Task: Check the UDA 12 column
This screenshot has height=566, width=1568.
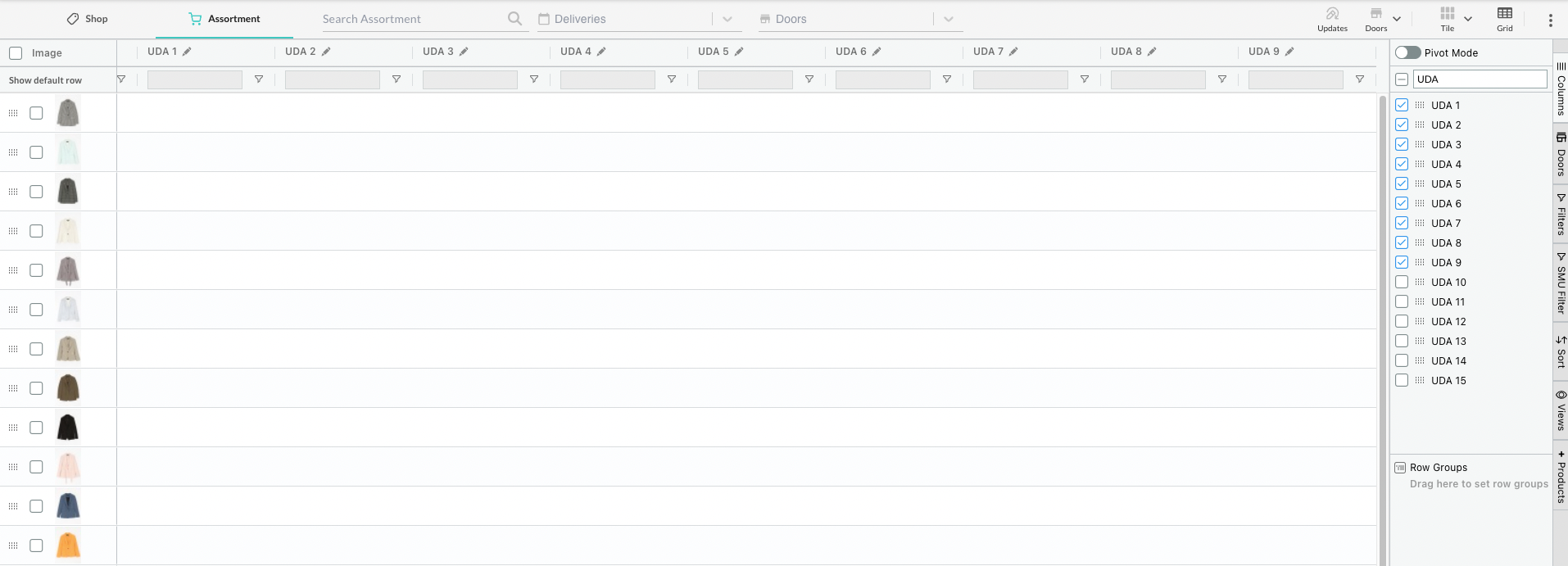Action: 1402,321
